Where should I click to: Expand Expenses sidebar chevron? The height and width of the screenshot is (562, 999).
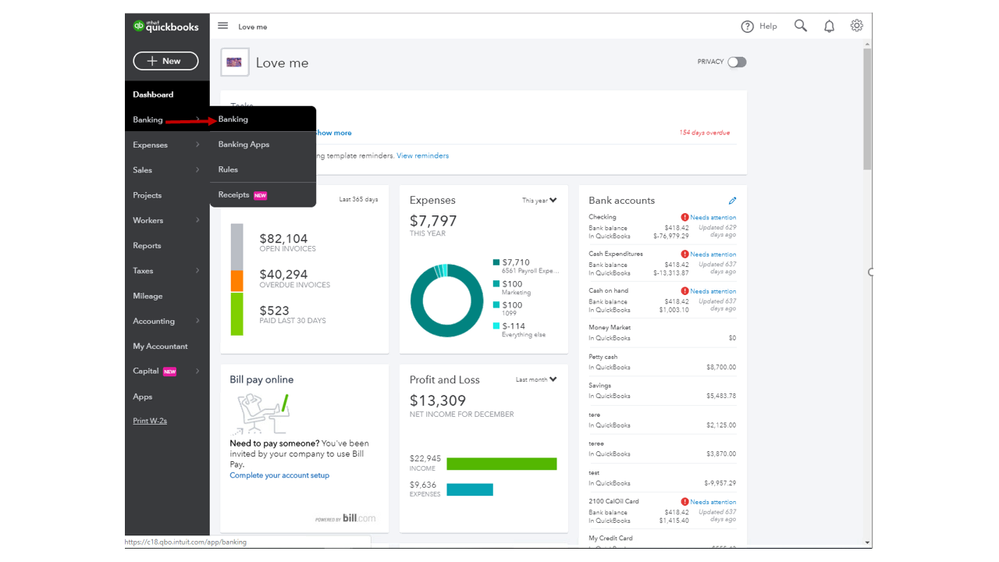198,145
